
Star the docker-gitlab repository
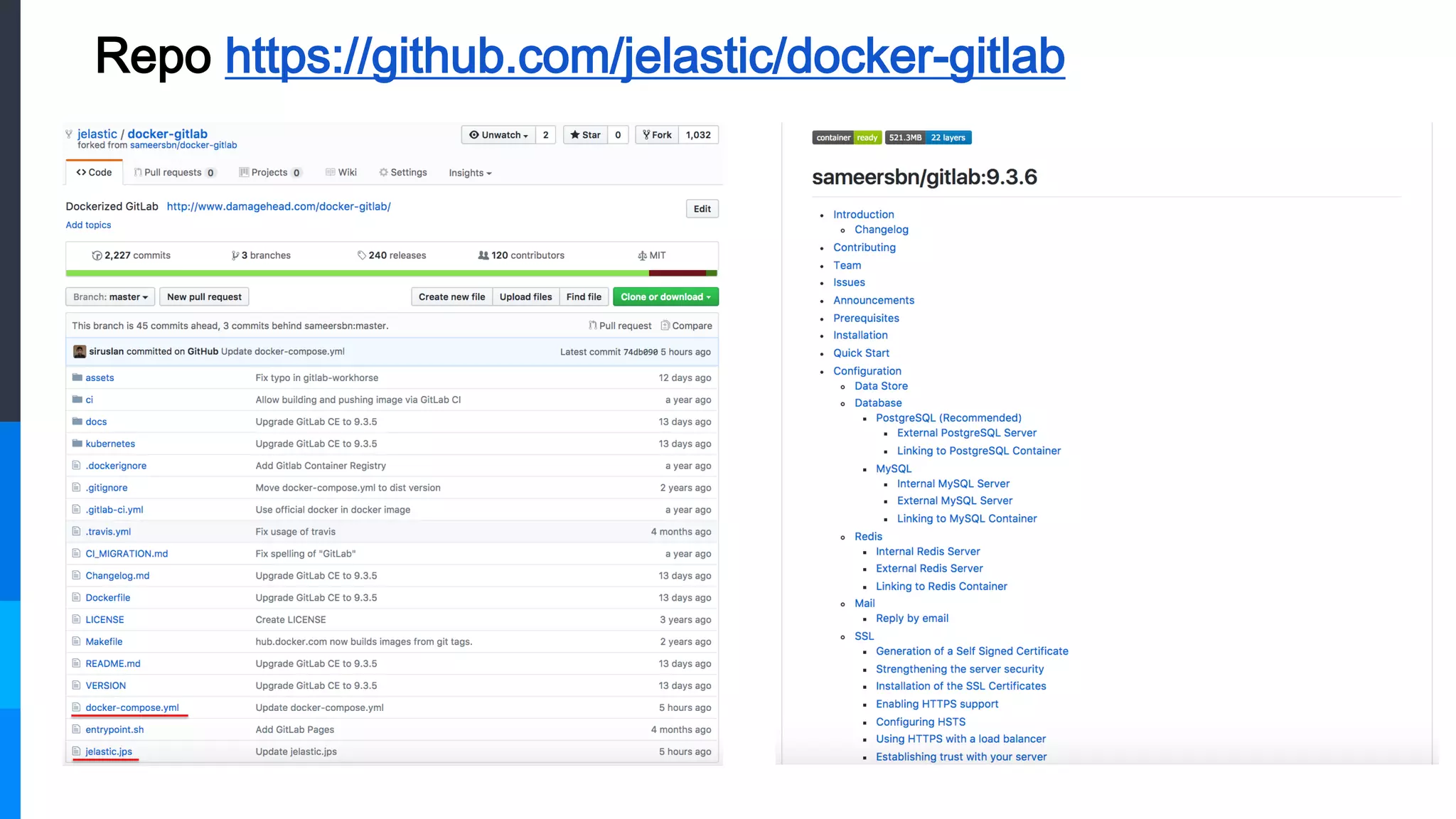[x=585, y=135]
